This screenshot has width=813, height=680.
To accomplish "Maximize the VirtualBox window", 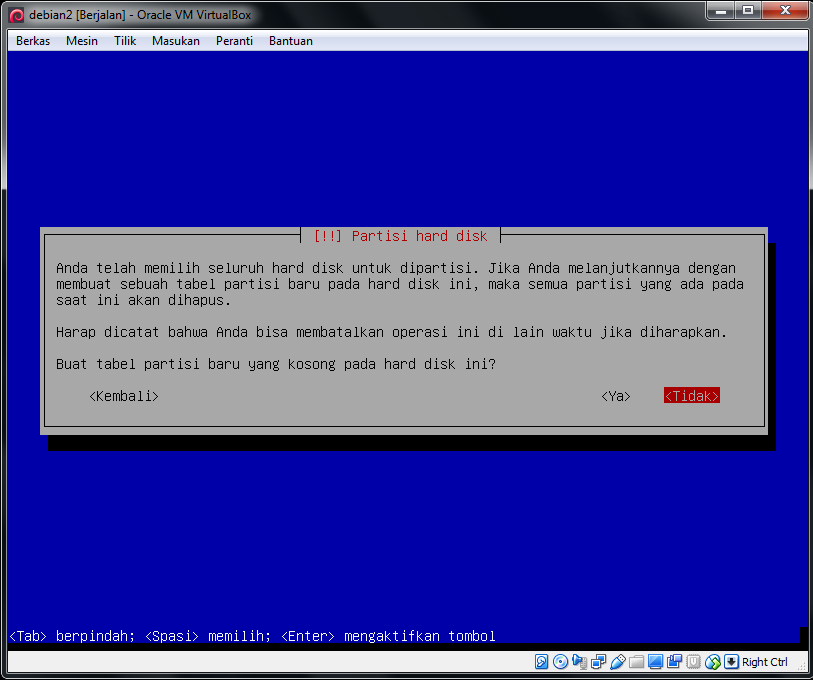I will 748,10.
